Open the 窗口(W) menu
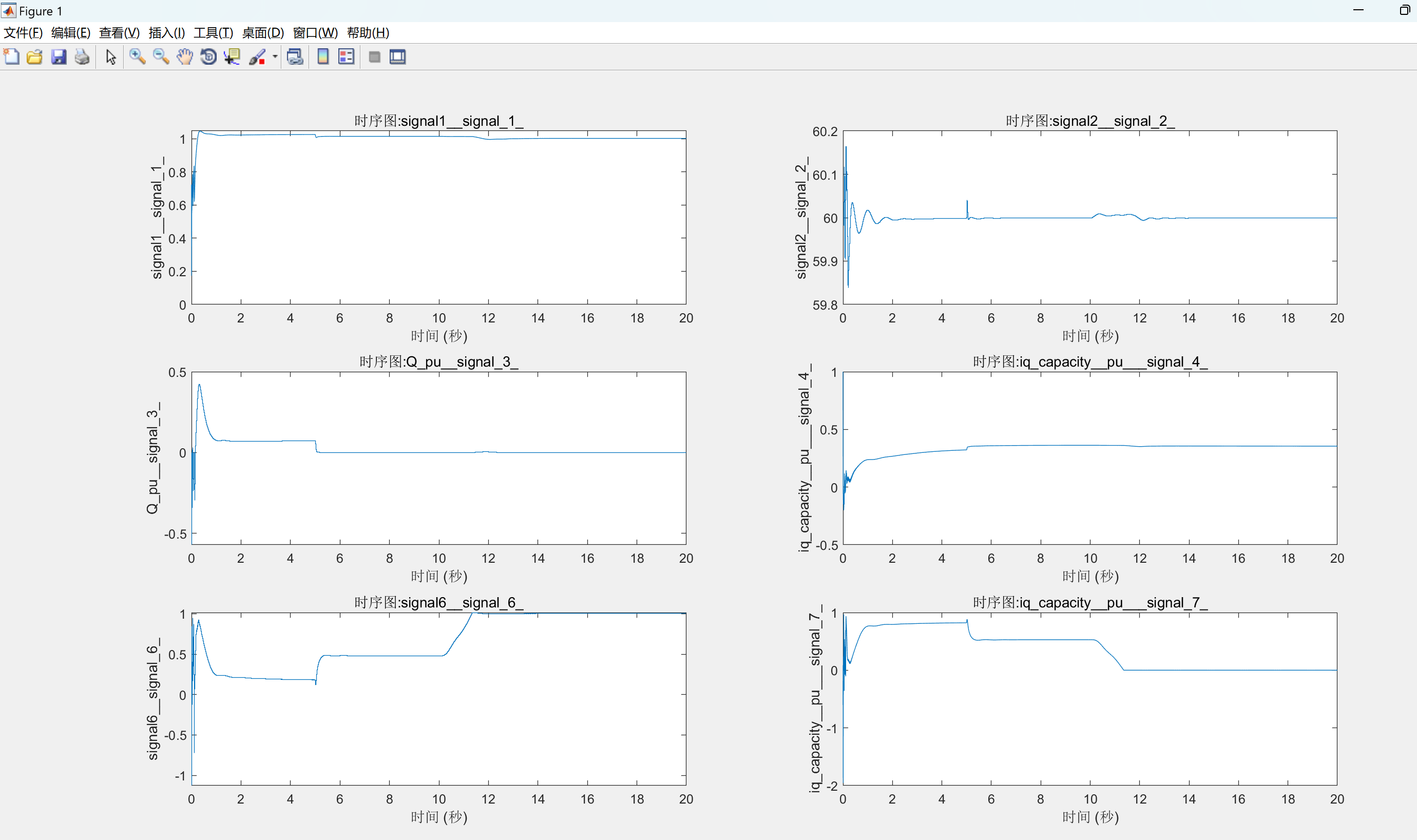This screenshot has height=840, width=1417. [315, 33]
